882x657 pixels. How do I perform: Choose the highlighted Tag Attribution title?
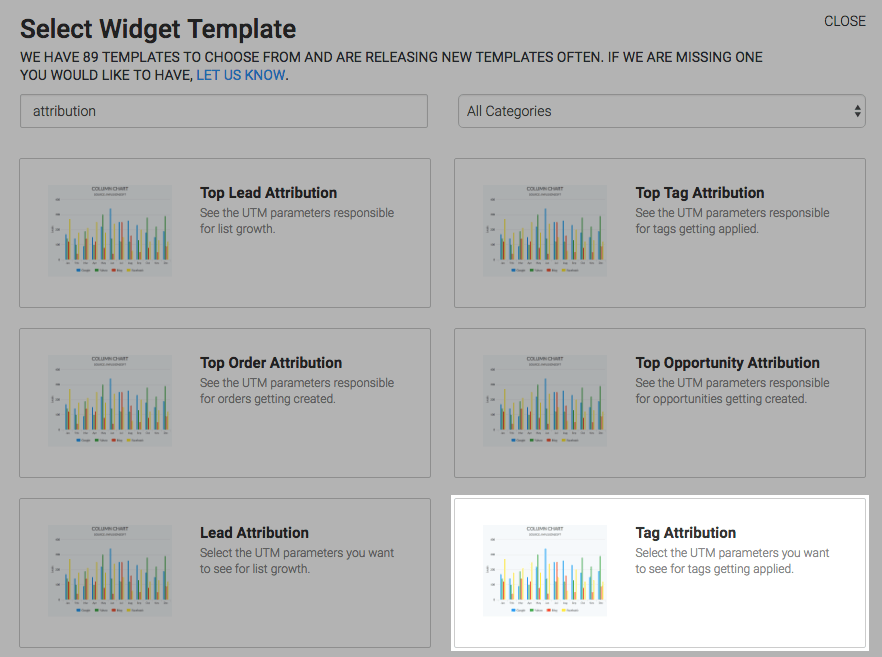(x=686, y=533)
